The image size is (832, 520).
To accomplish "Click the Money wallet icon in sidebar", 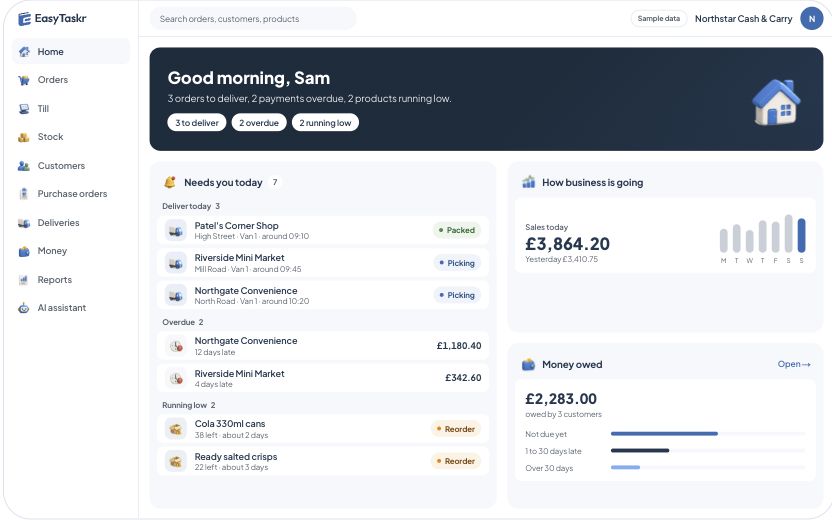I will coord(24,251).
